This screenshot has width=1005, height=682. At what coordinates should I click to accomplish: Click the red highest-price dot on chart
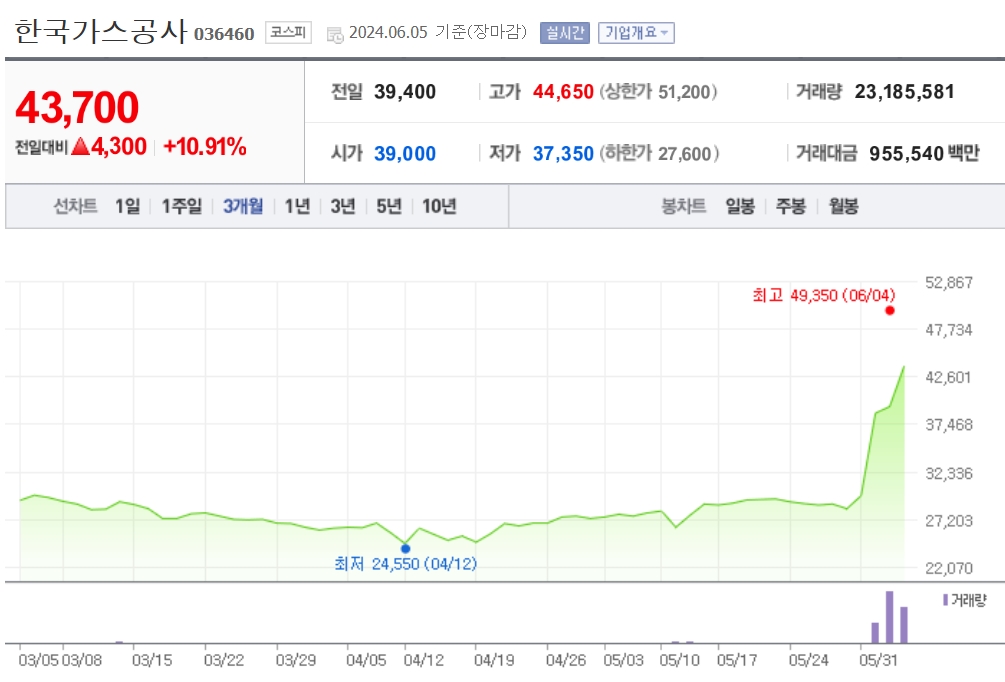tap(890, 311)
